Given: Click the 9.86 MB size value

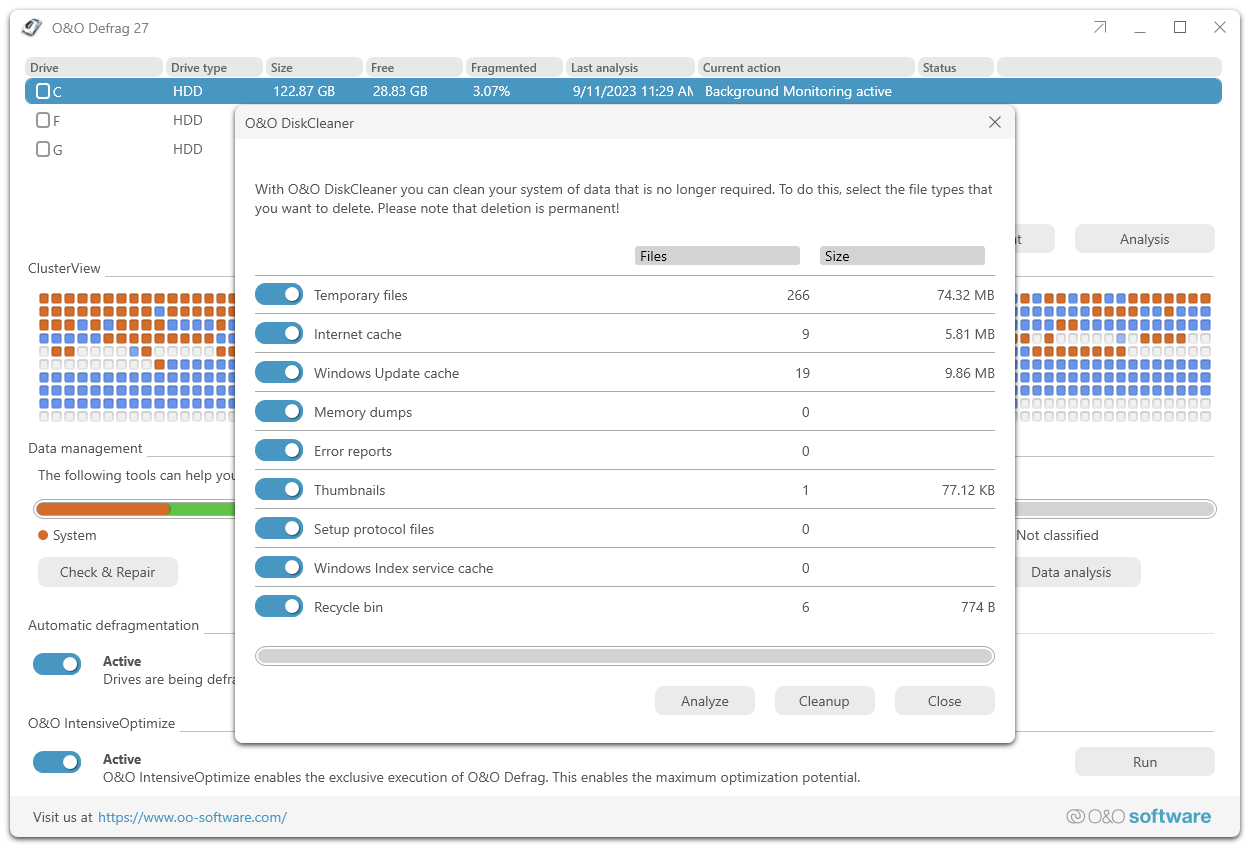Looking at the screenshot, I should click(970, 373).
